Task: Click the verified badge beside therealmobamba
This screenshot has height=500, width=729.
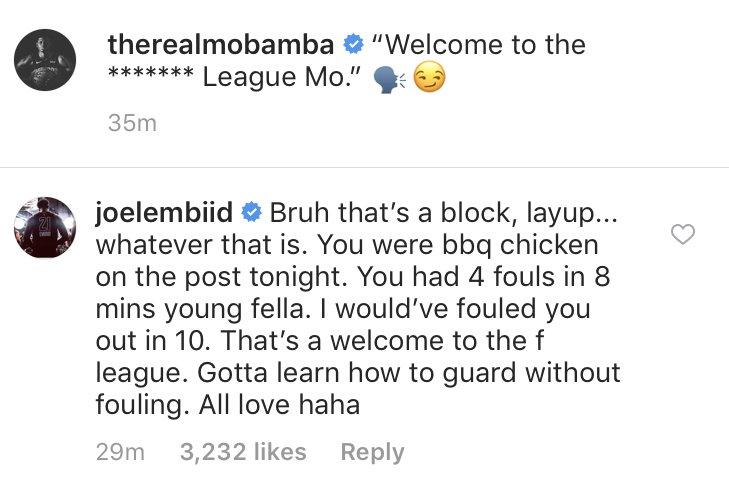Action: click(x=352, y=45)
